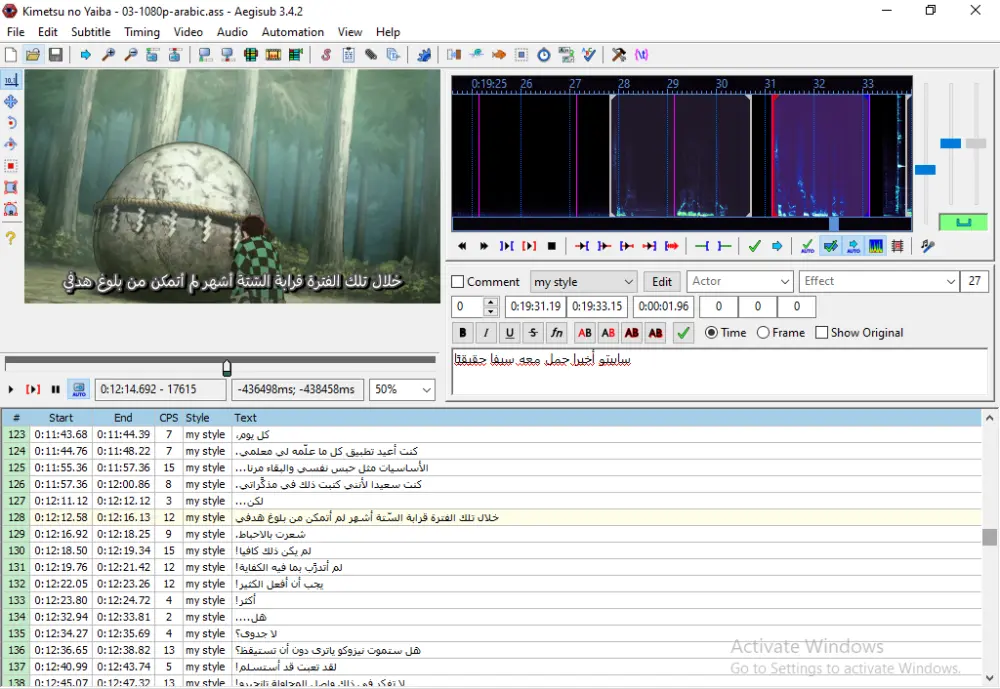The width and height of the screenshot is (1000, 689).
Task: Open the 50% video zoom dropdown
Action: [x=402, y=389]
